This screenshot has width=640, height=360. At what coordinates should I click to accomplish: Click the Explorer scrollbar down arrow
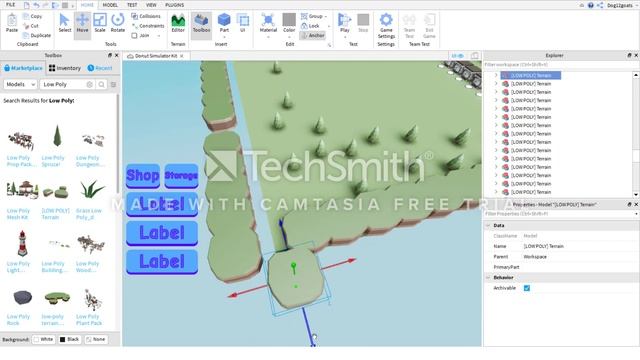636,194
